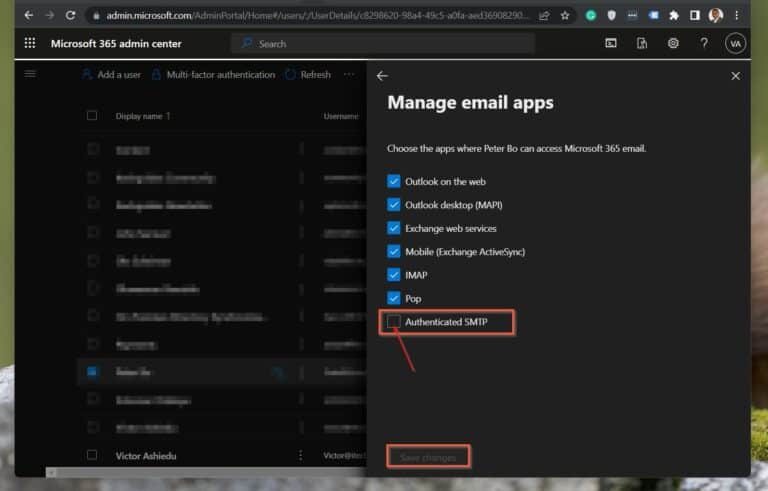Tick the select-all users checkbox
The width and height of the screenshot is (768, 491).
[92, 116]
